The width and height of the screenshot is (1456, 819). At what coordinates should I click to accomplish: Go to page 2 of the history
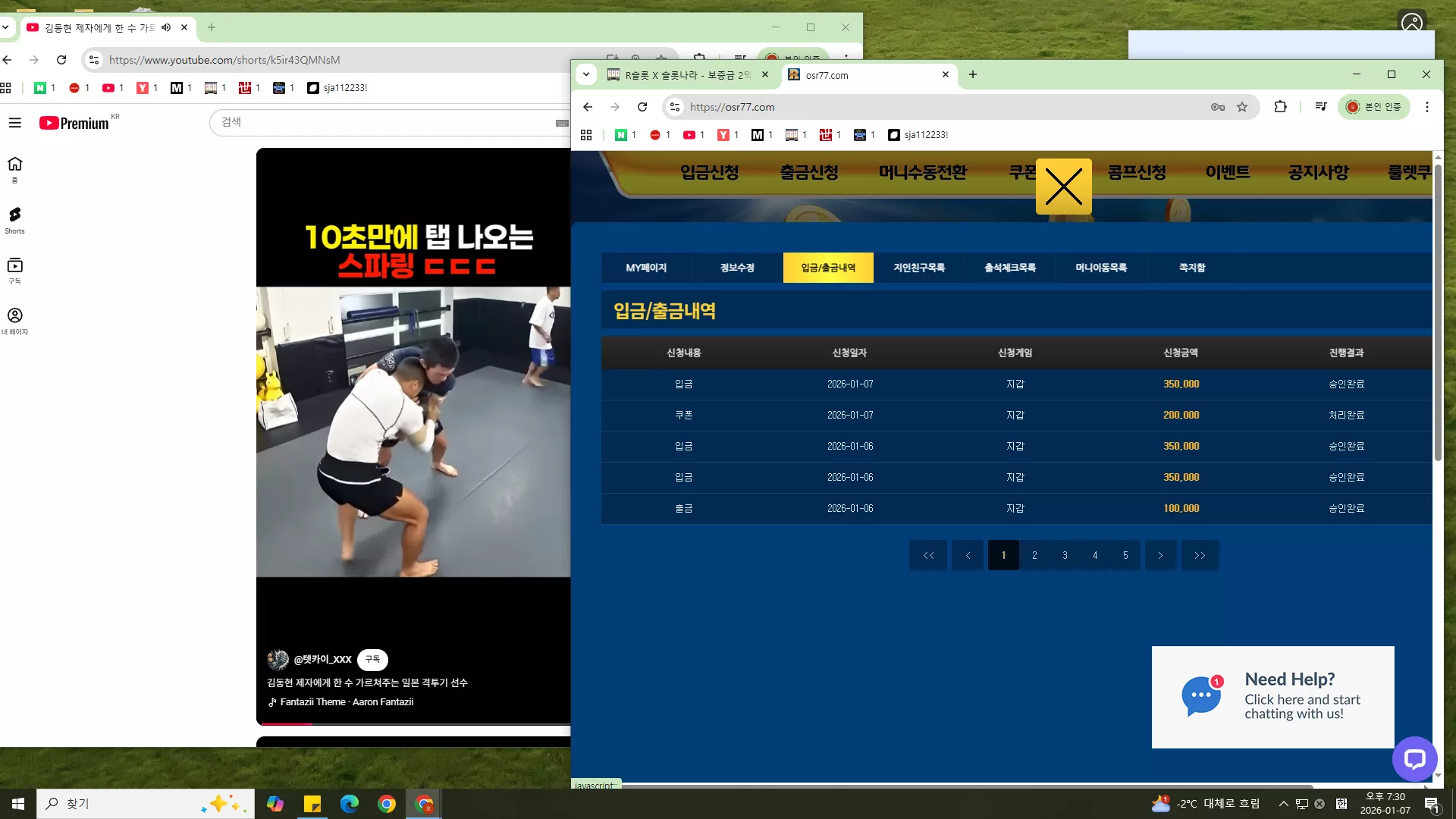1034,555
